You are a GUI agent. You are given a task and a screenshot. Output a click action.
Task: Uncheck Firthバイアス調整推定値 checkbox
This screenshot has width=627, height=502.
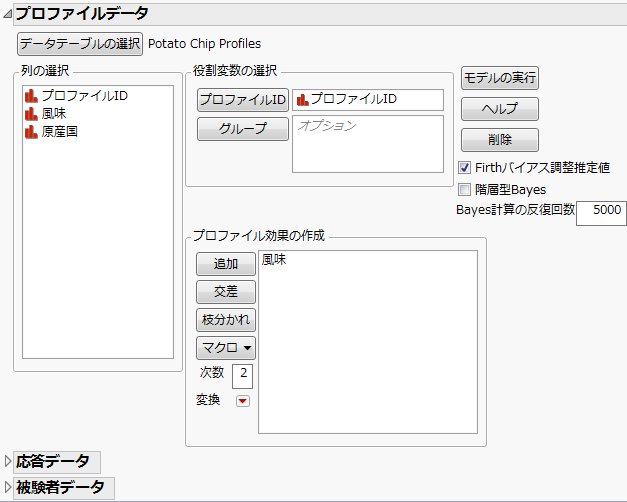[x=464, y=168]
